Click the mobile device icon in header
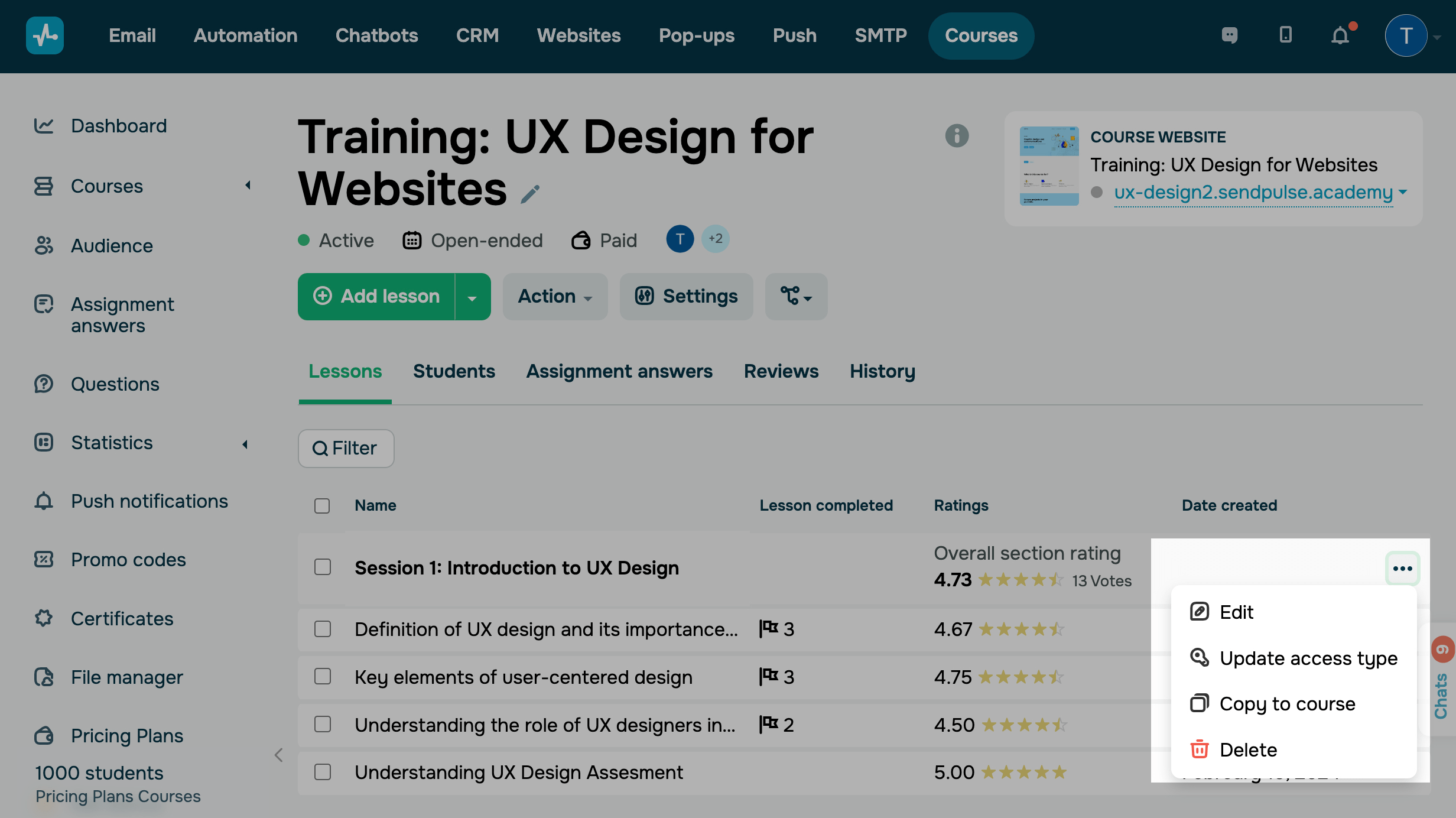 point(1285,35)
